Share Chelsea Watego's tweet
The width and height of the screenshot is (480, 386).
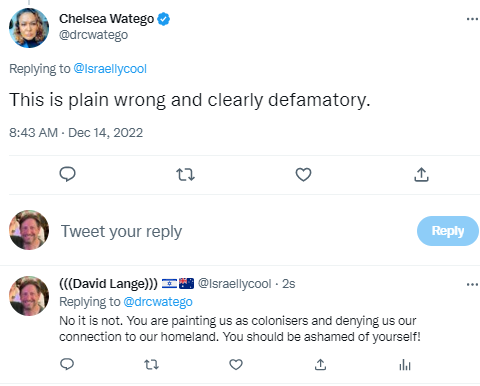tap(421, 174)
